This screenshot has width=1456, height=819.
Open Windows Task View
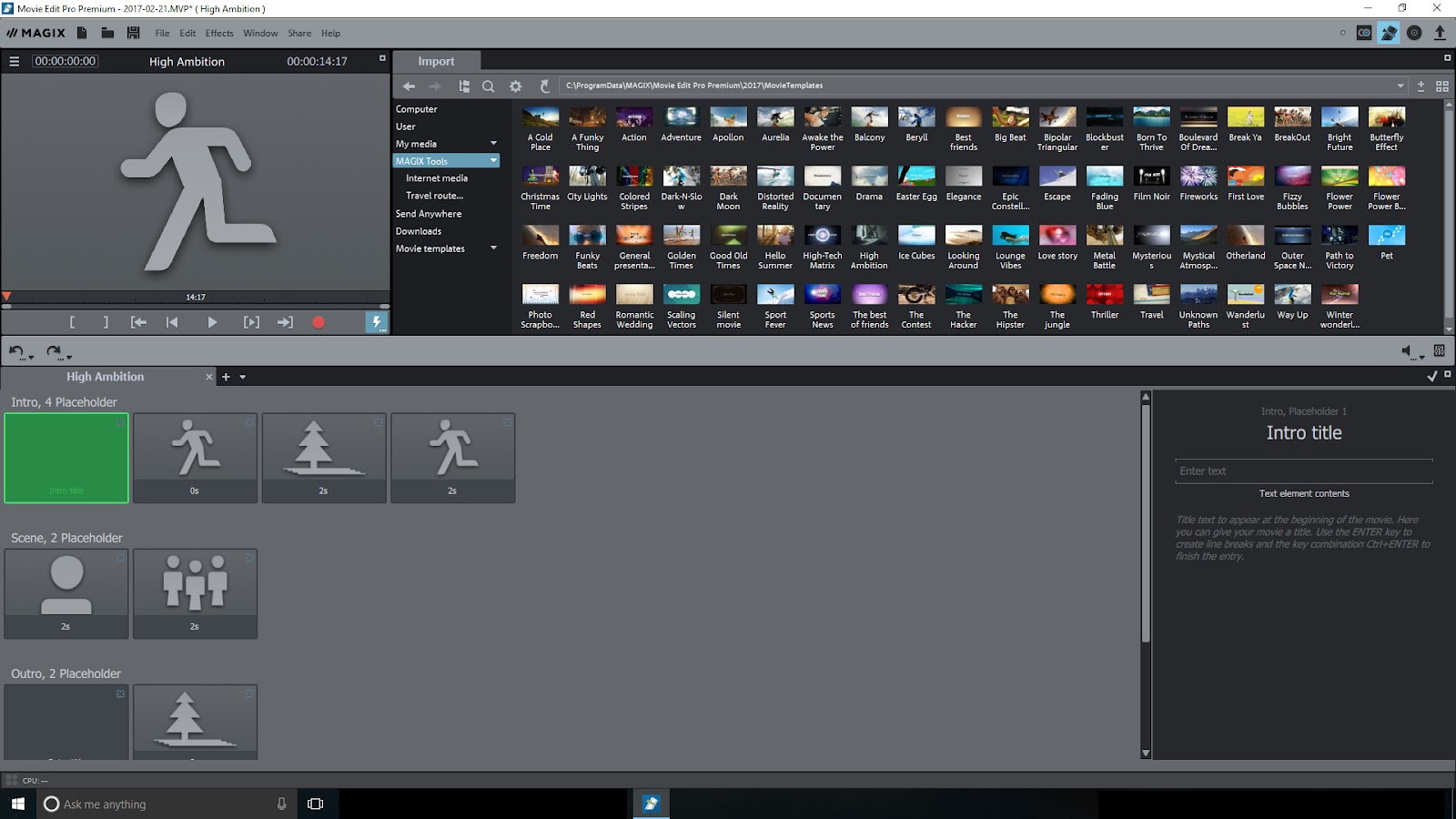coord(316,804)
